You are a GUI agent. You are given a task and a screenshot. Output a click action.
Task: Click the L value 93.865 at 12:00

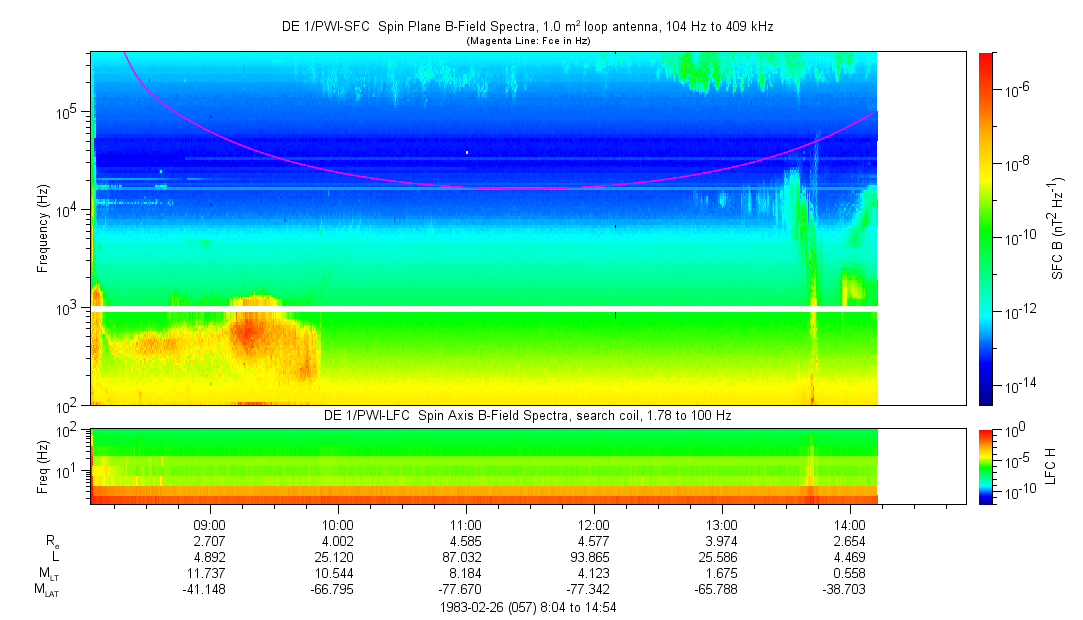[594, 557]
